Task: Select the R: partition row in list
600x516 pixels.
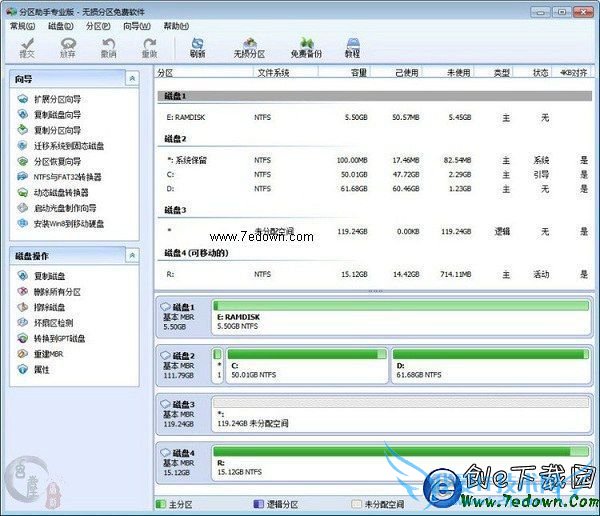Action: pyautogui.click(x=375, y=274)
